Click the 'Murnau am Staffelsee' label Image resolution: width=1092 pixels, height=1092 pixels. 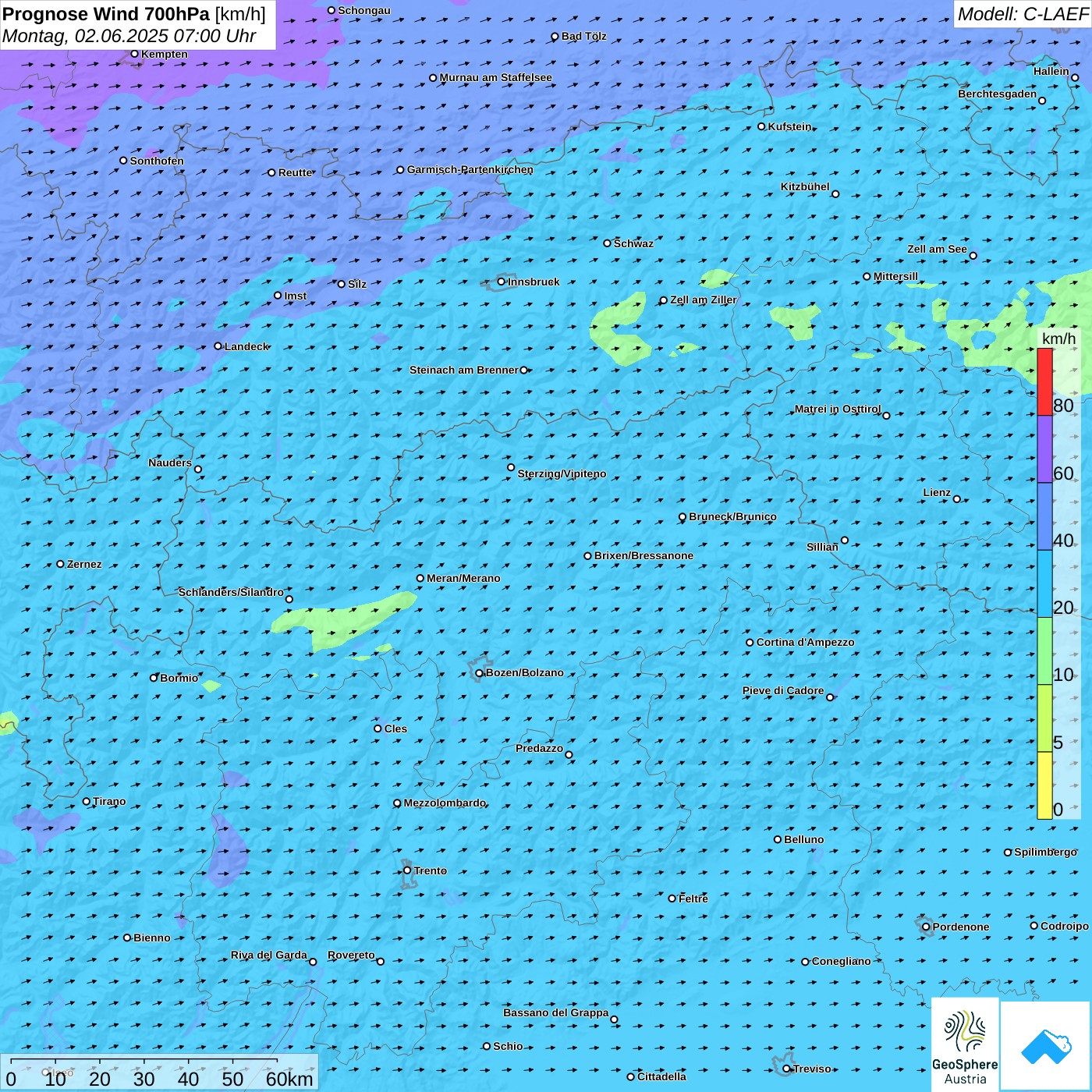496,77
